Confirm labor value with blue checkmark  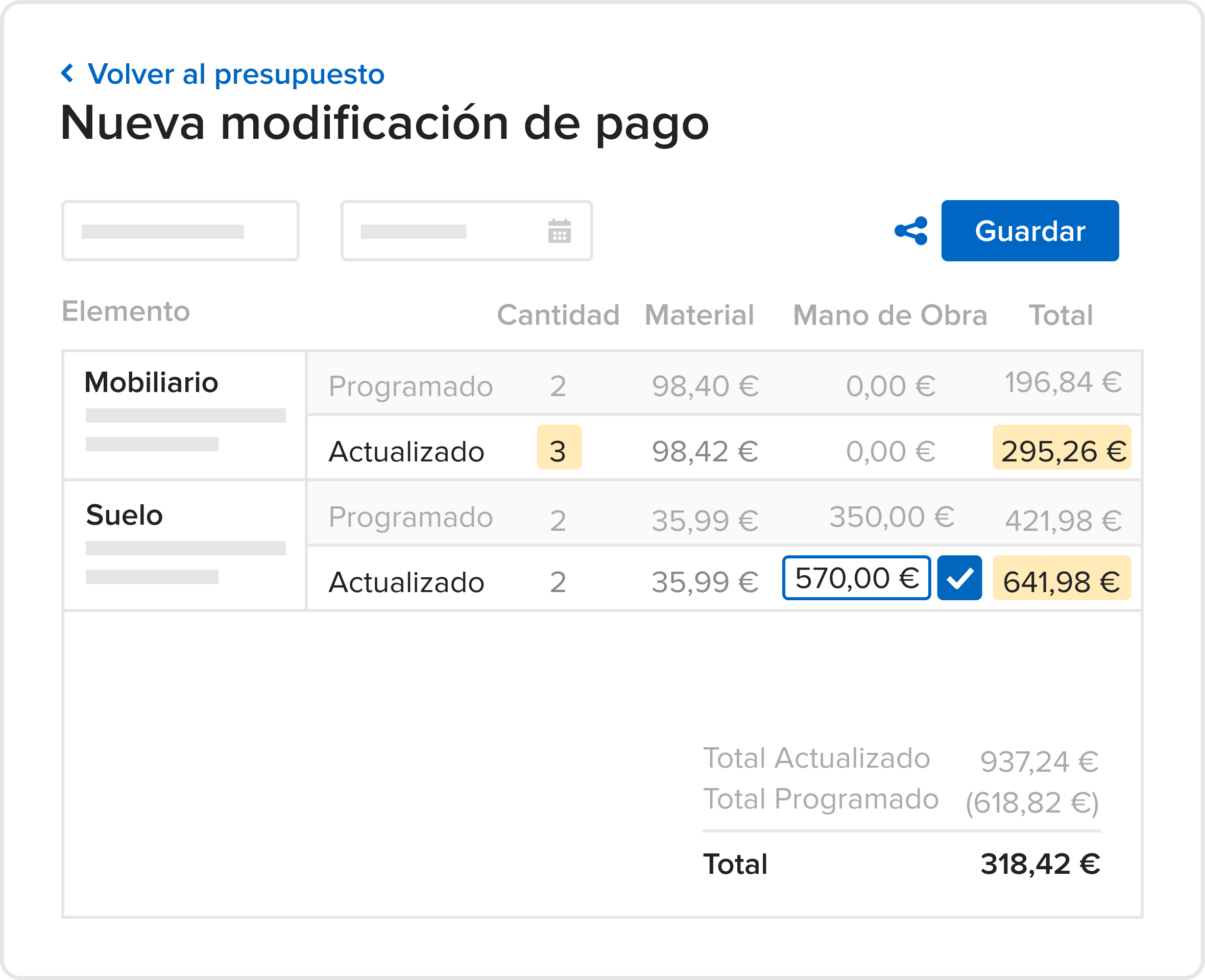[959, 578]
